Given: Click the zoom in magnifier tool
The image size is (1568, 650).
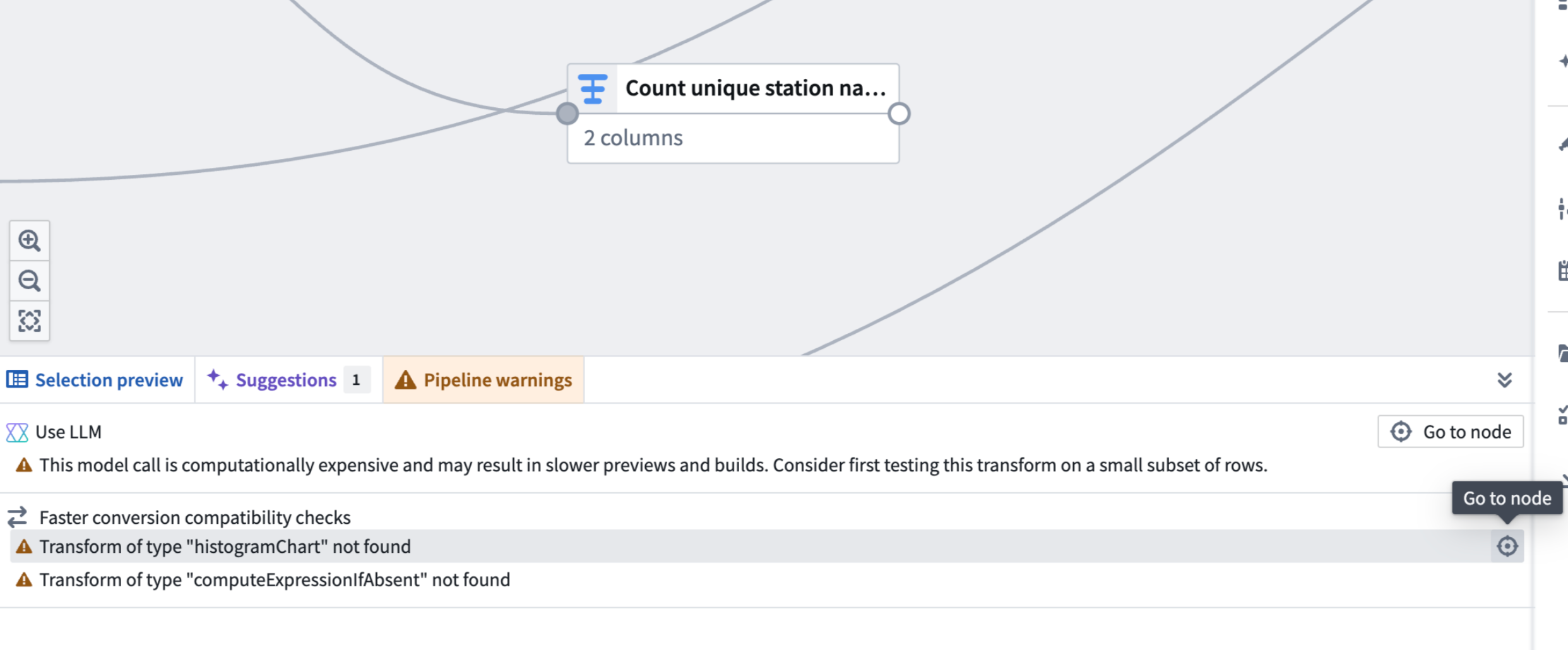Looking at the screenshot, I should point(29,240).
